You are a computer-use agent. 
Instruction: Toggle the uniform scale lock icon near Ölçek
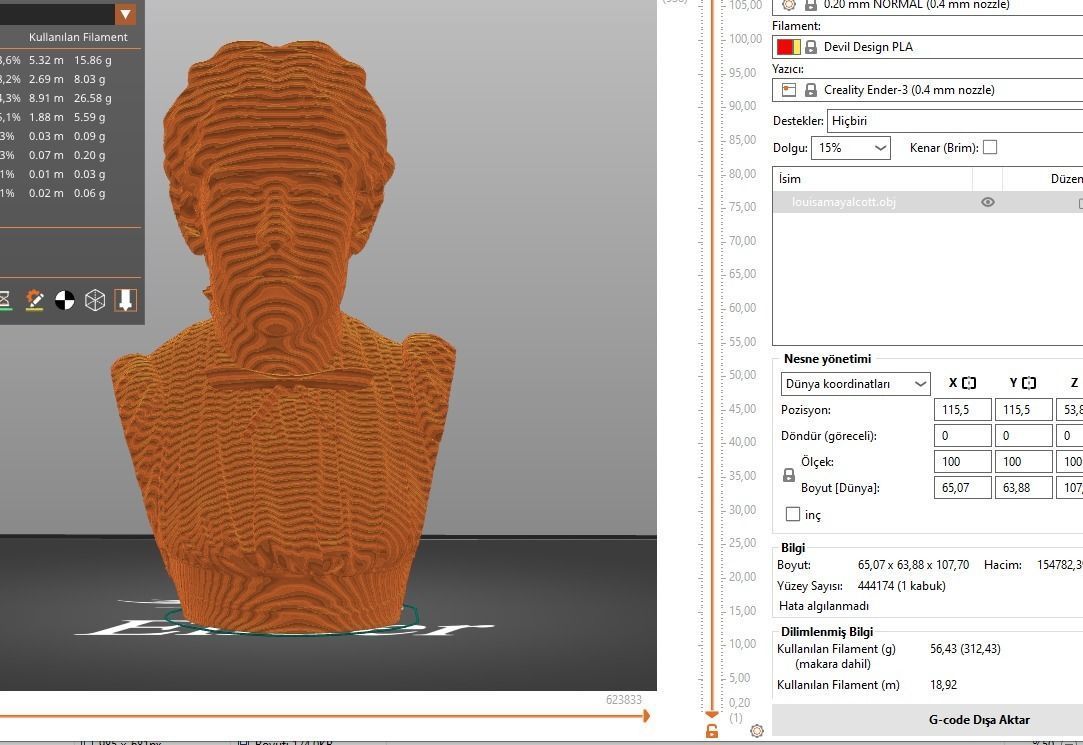(x=789, y=475)
